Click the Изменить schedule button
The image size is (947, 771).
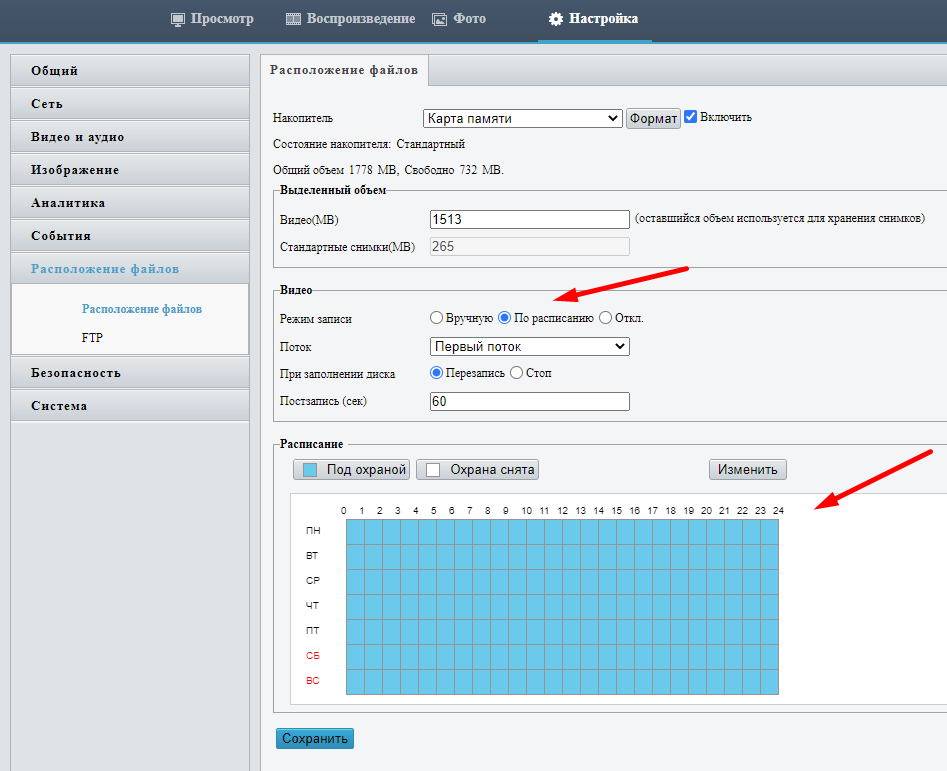(x=748, y=470)
